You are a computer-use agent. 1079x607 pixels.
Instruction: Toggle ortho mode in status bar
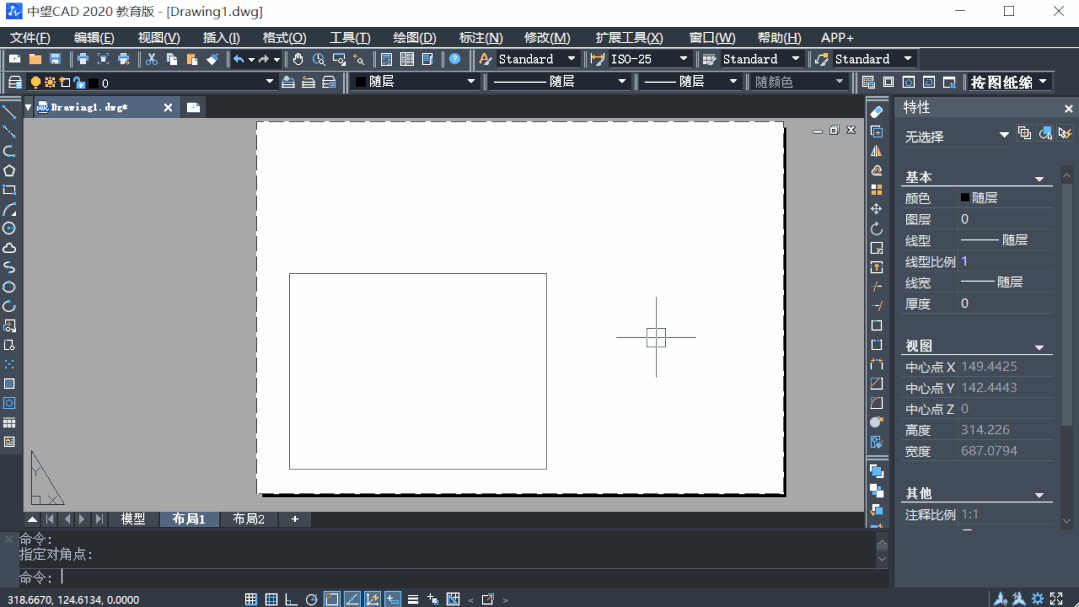(x=291, y=599)
